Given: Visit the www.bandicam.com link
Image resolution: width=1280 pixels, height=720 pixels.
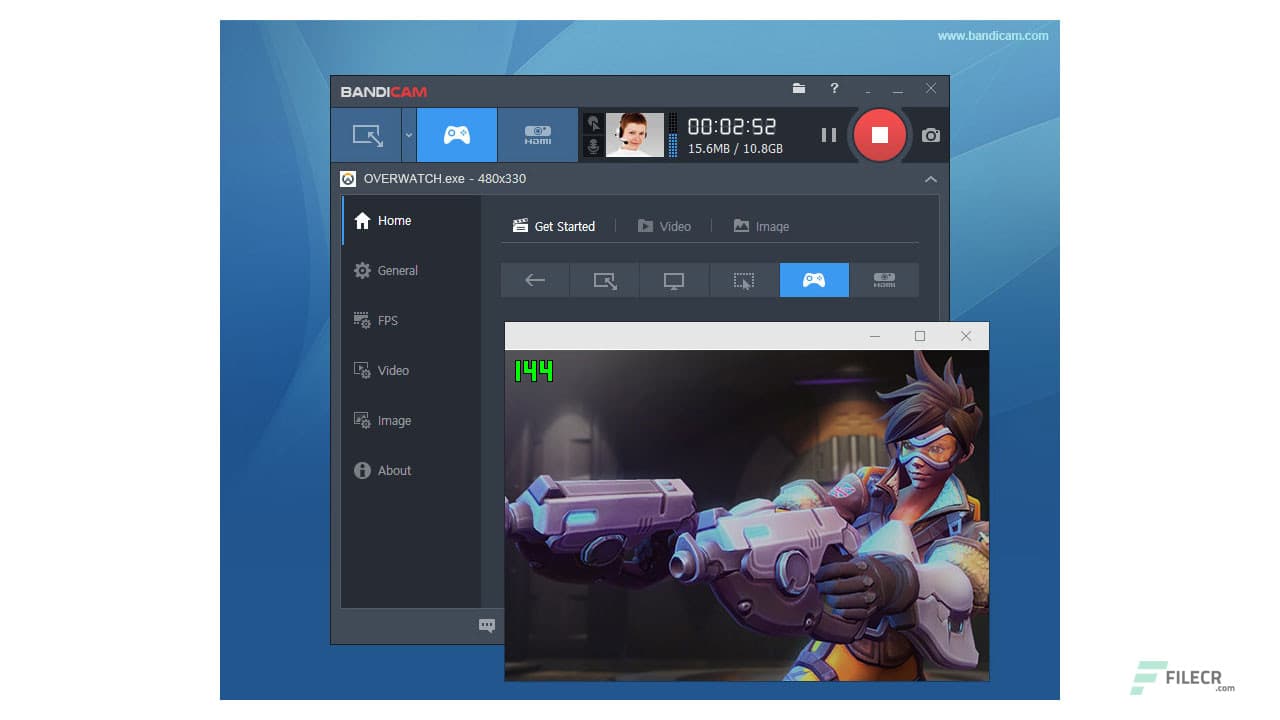Looking at the screenshot, I should coord(993,35).
